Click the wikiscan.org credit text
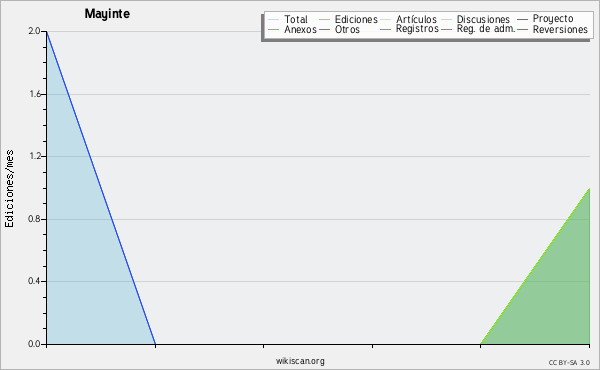 pyautogui.click(x=300, y=361)
